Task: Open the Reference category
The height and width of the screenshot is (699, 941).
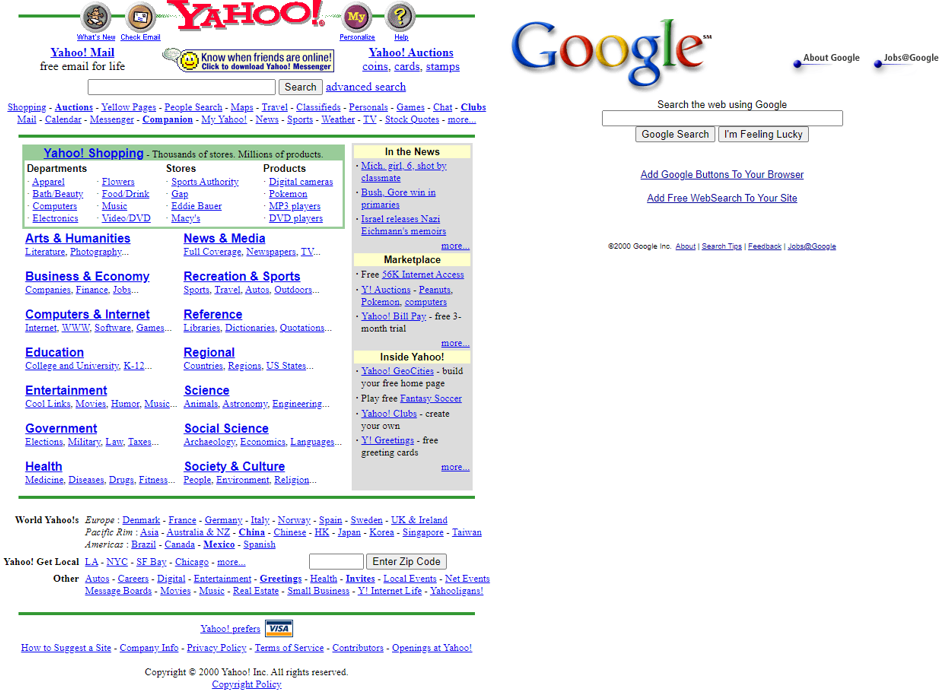Action: (213, 314)
